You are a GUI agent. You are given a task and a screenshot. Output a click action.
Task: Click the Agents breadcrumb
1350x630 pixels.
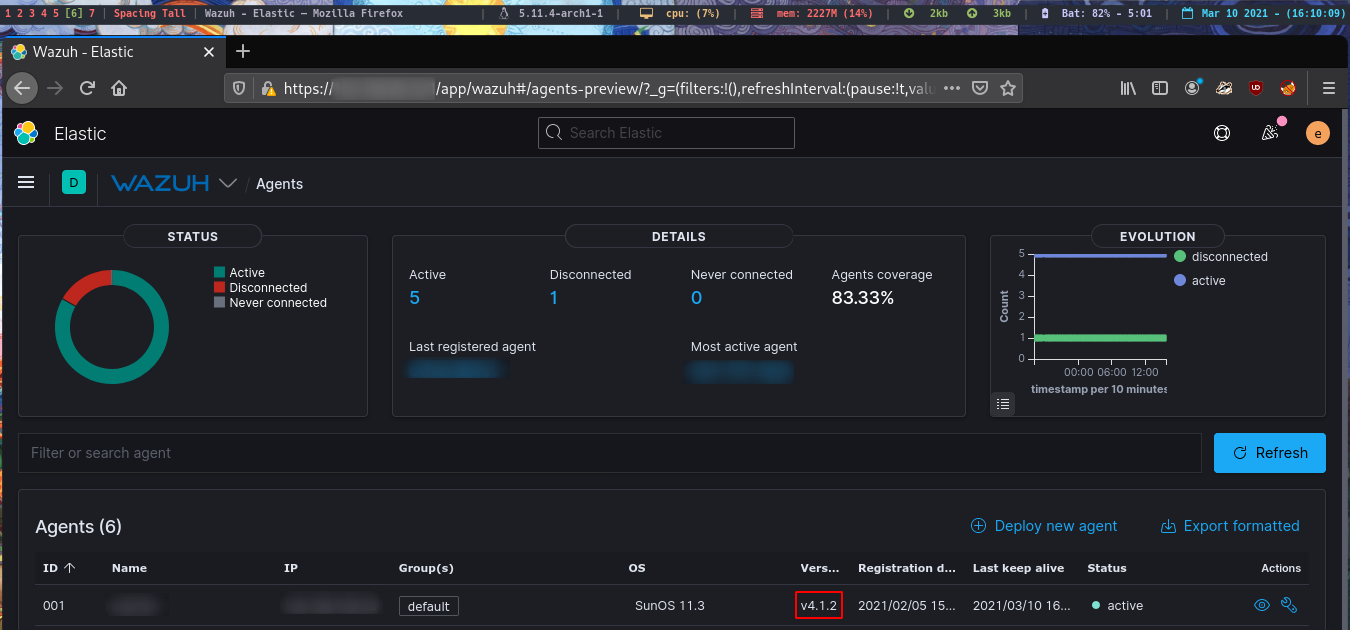tap(279, 184)
